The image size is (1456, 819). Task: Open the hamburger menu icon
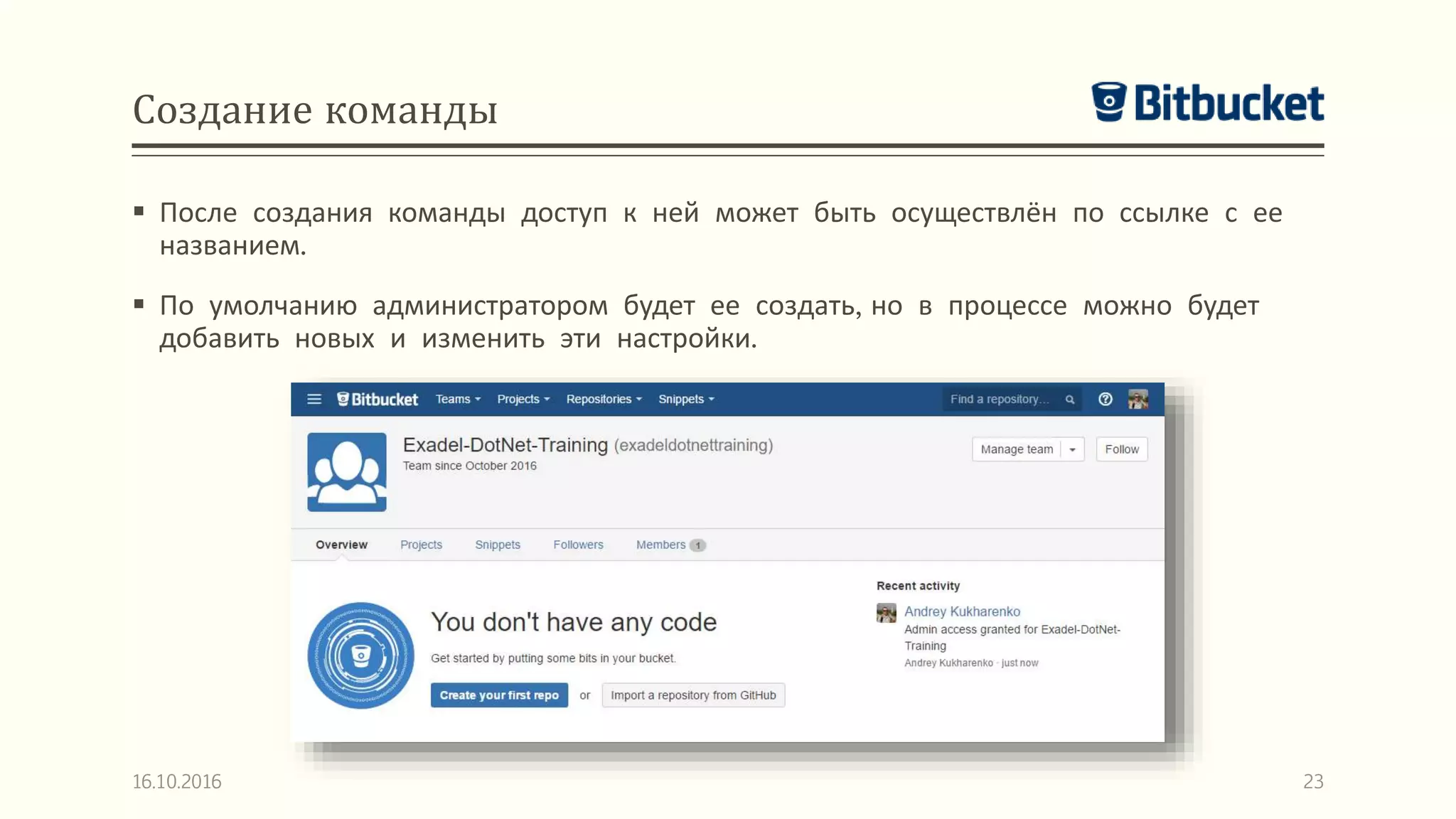pos(314,399)
